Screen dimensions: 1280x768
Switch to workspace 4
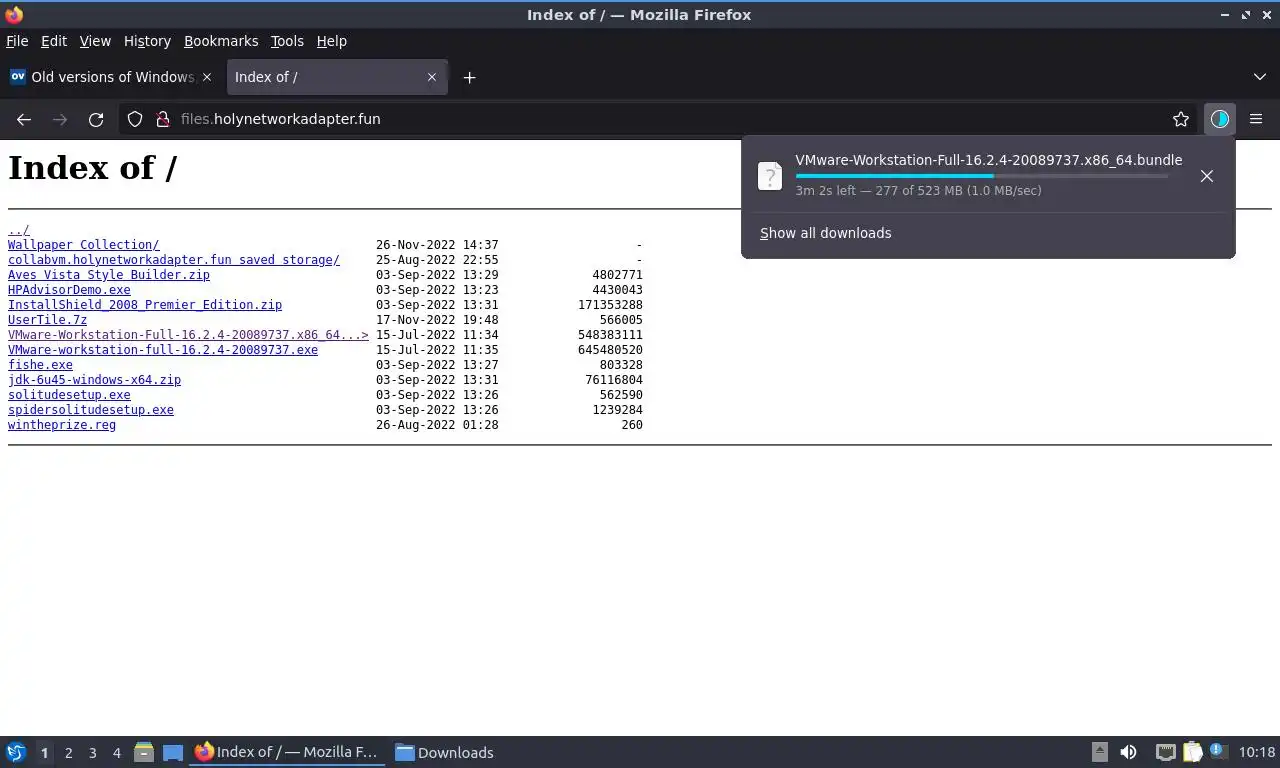[x=116, y=753]
